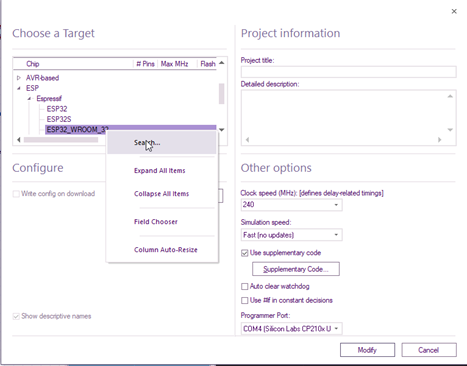Select ESP32_WROOM_32 chip row
Viewport: 467px width, 366px height.
[130, 129]
